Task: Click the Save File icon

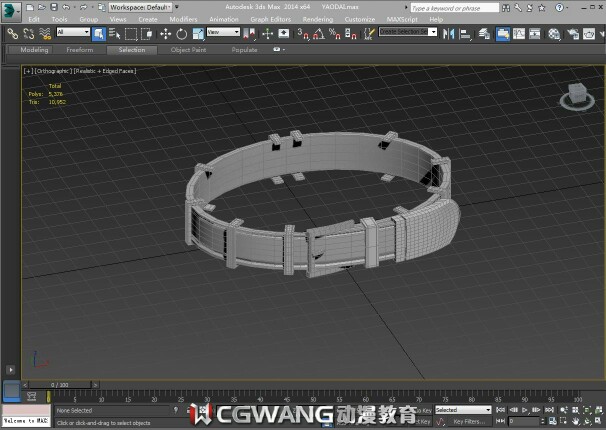Action: pos(54,7)
